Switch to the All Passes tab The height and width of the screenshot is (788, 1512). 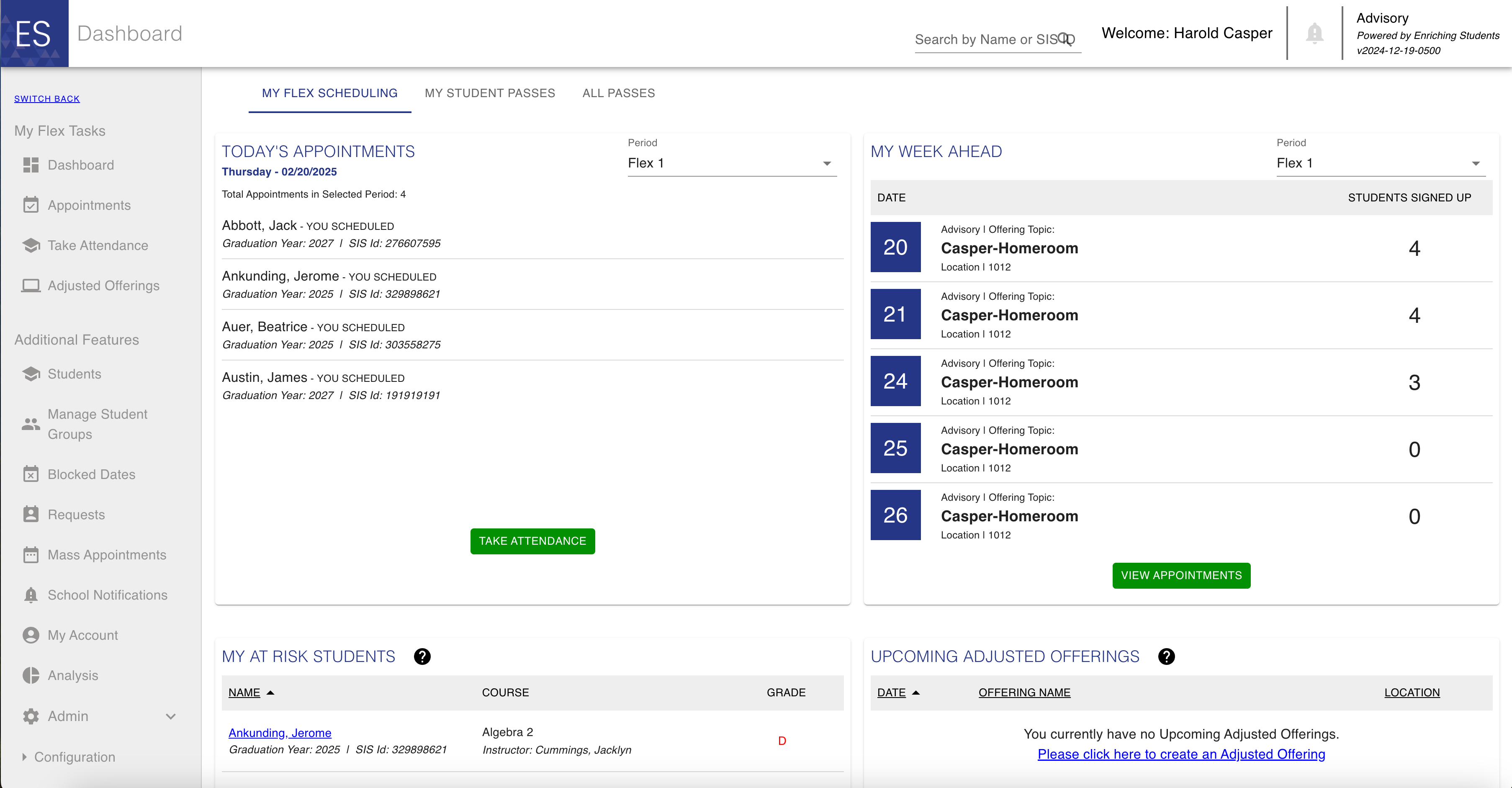[618, 93]
